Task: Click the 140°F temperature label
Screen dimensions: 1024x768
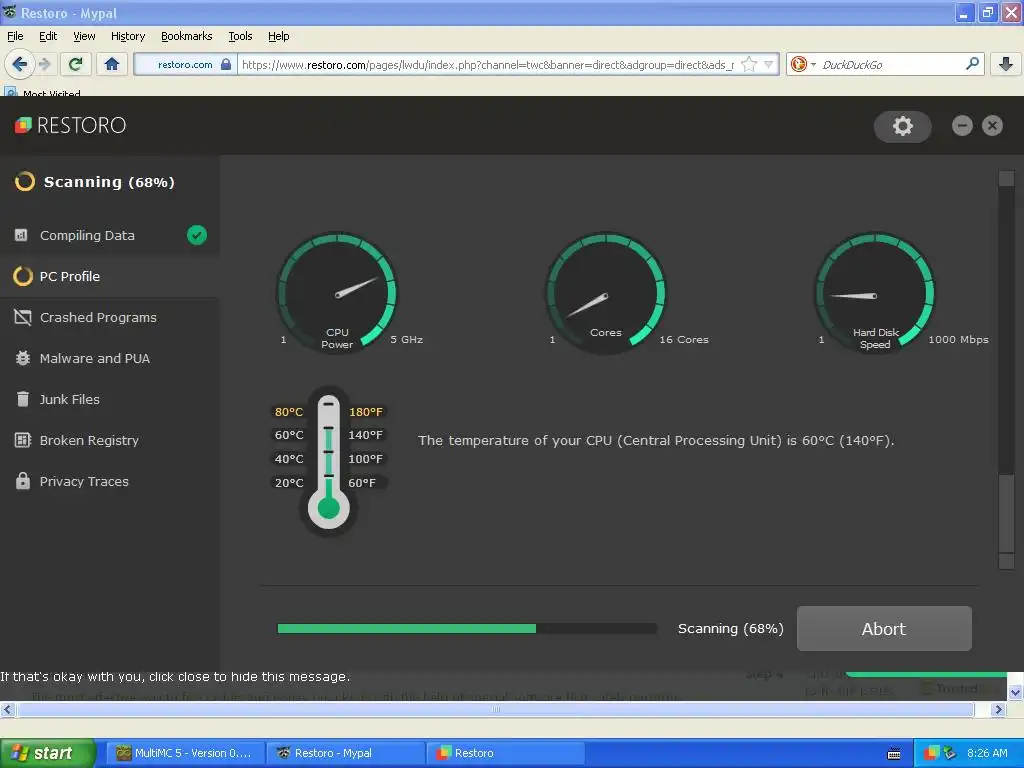Action: click(x=366, y=435)
